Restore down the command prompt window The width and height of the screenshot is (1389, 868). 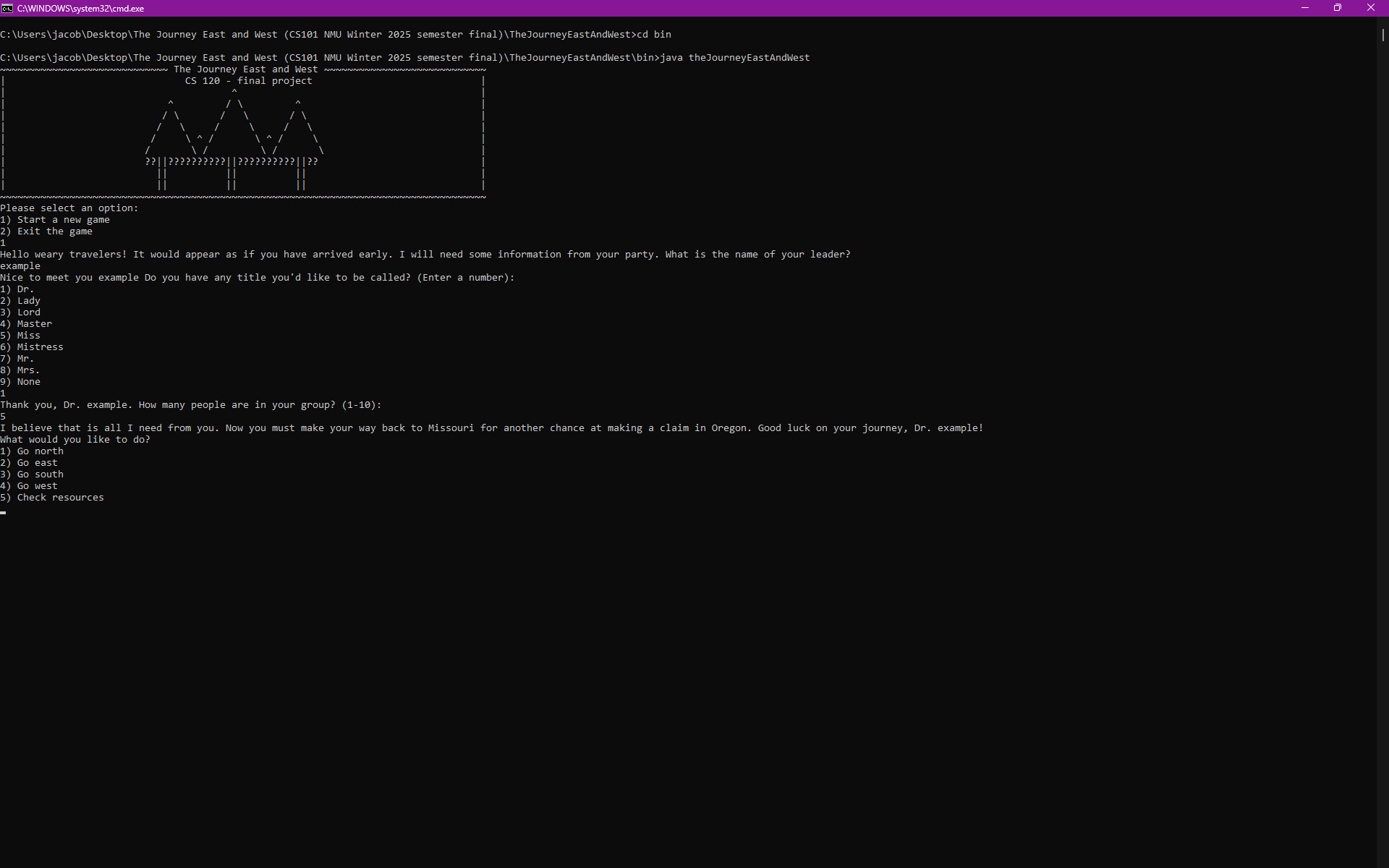1338,8
